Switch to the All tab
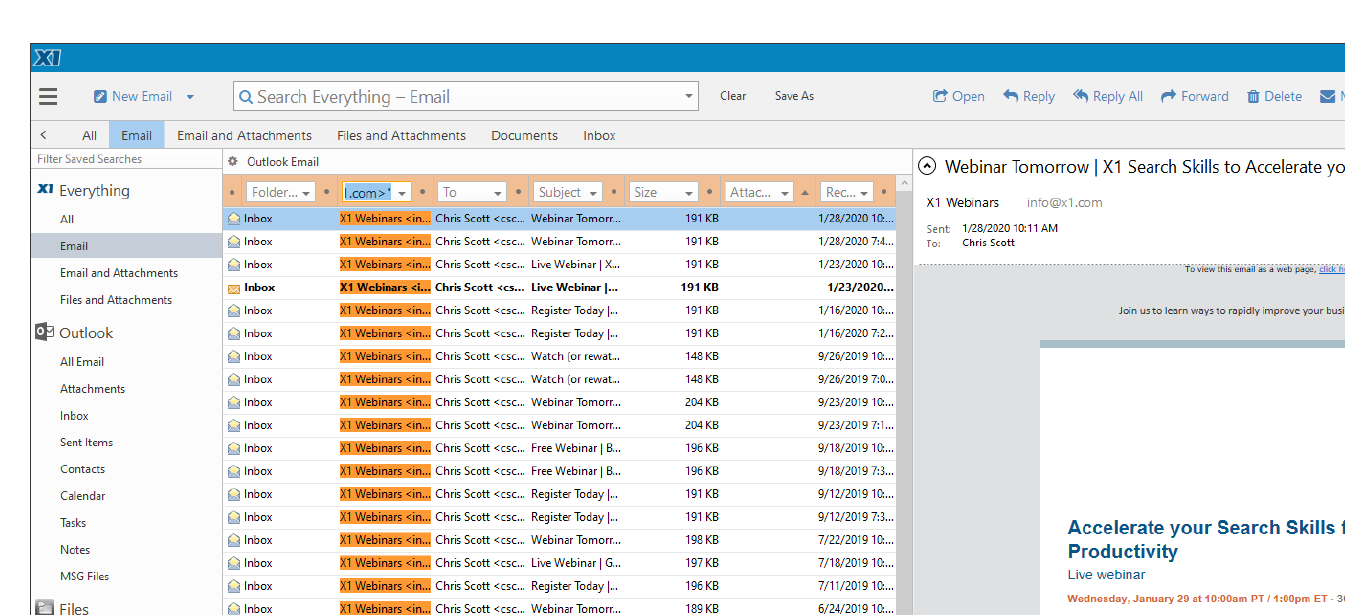Screen dimensions: 1345x615 pyautogui.click(x=90, y=135)
